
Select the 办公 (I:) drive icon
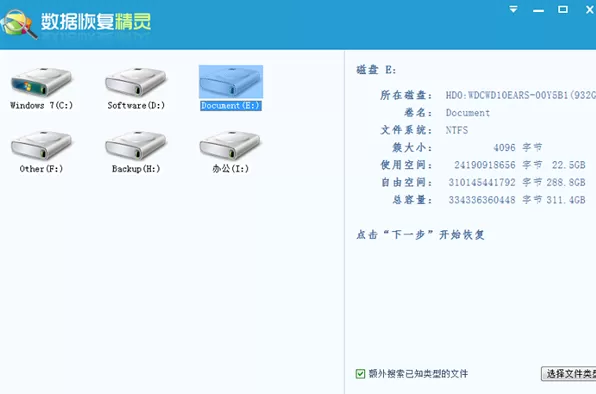tap(230, 145)
